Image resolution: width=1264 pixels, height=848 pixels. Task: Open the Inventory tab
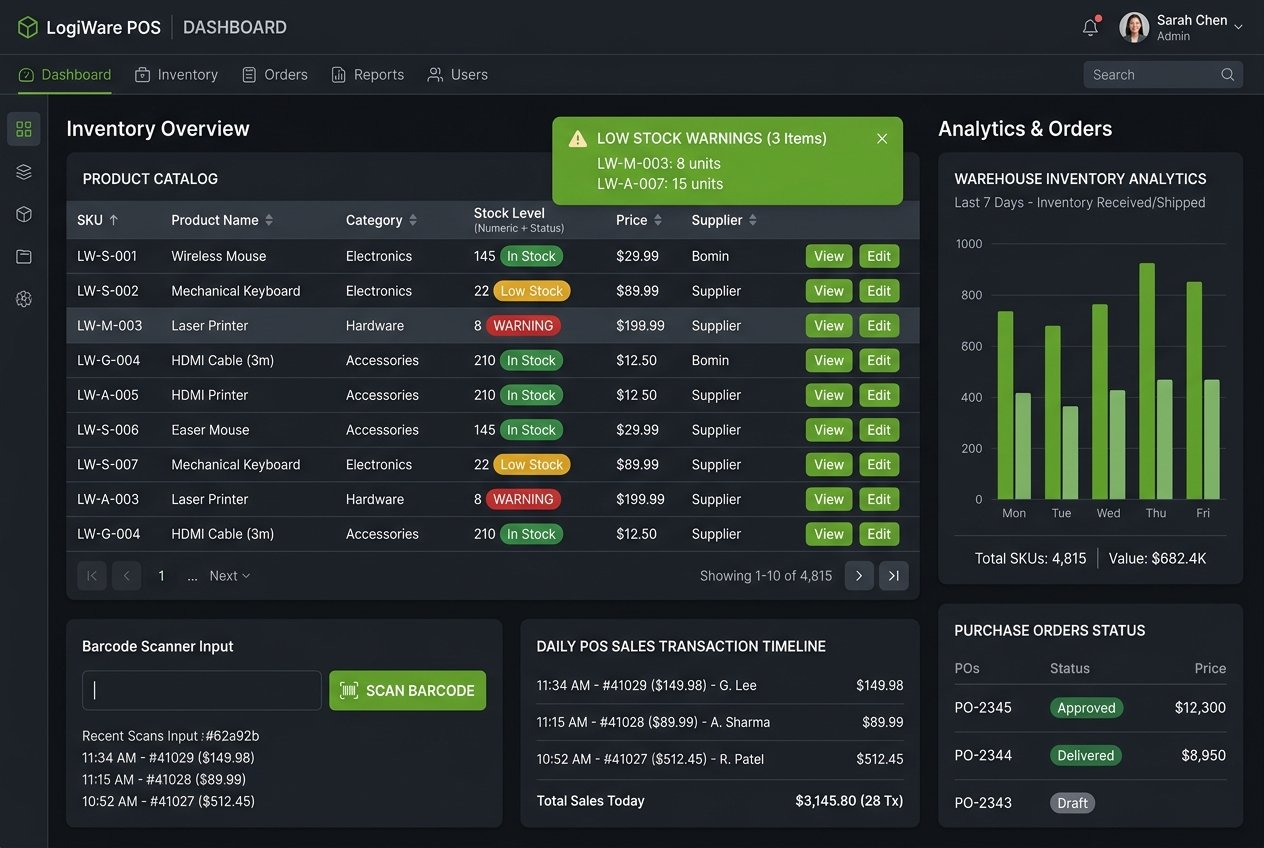176,74
